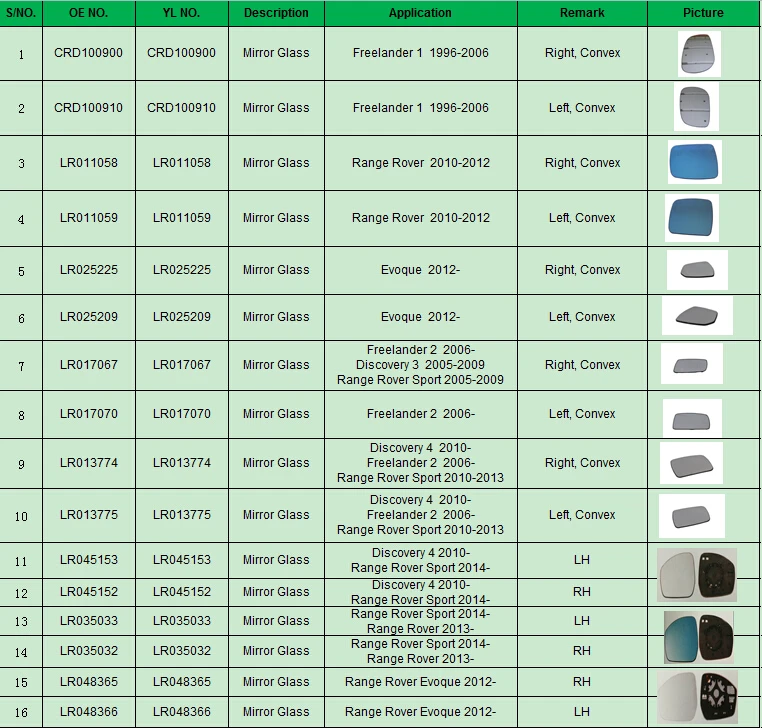762x728 pixels.
Task: Click YL NO. cell LR013775
Action: [182, 515]
